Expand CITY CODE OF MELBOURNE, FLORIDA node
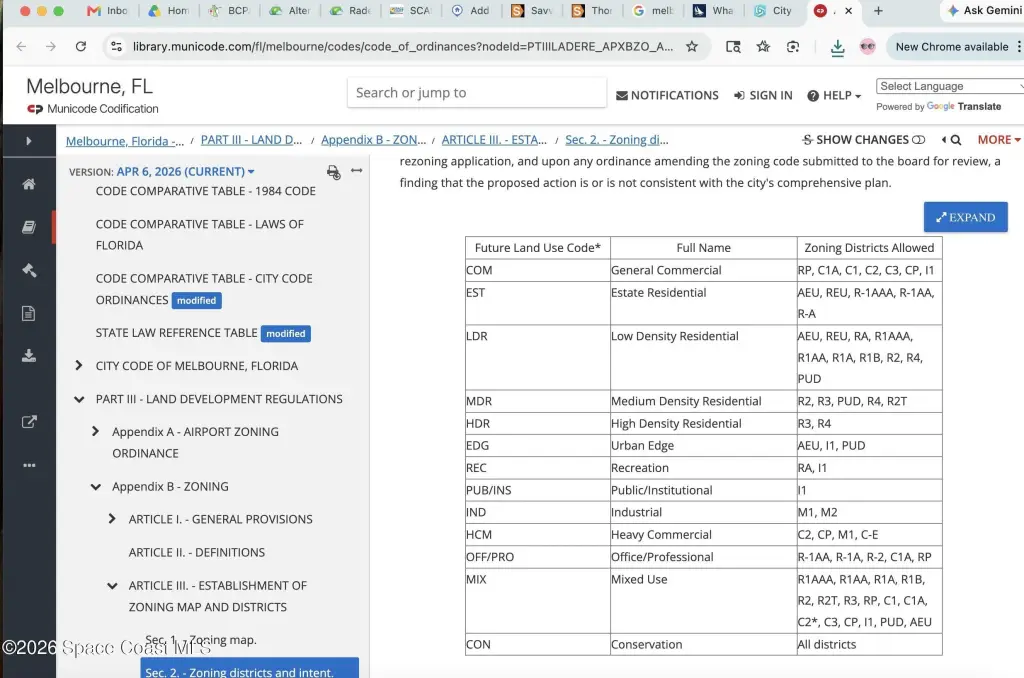Viewport: 1024px width, 678px height. pos(79,366)
